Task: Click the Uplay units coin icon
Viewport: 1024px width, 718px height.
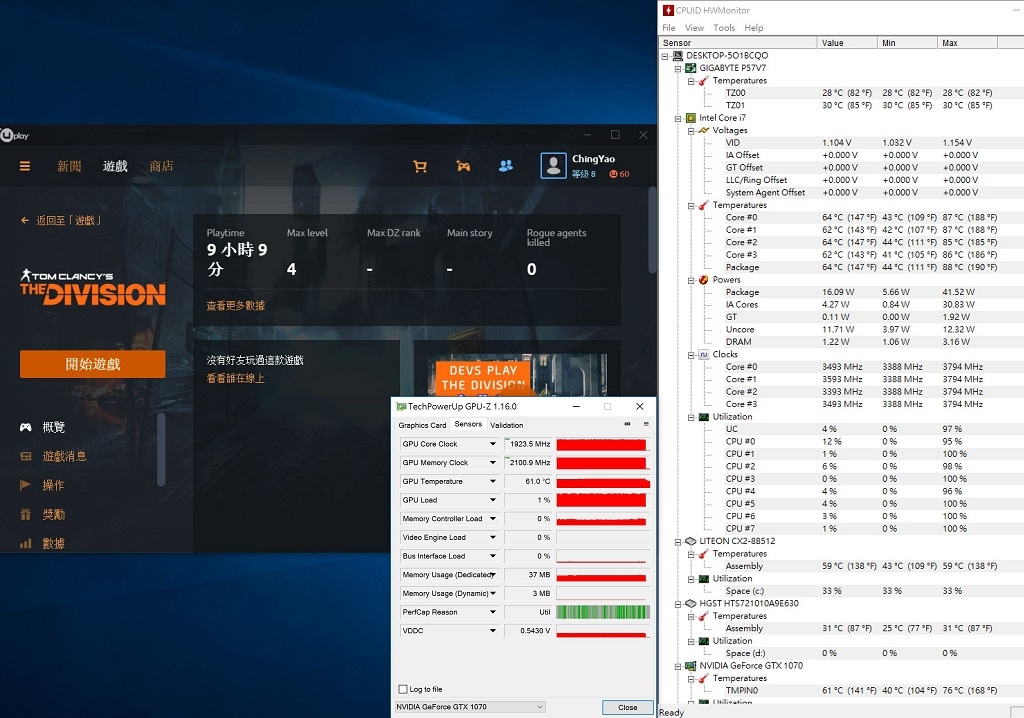Action: (614, 174)
